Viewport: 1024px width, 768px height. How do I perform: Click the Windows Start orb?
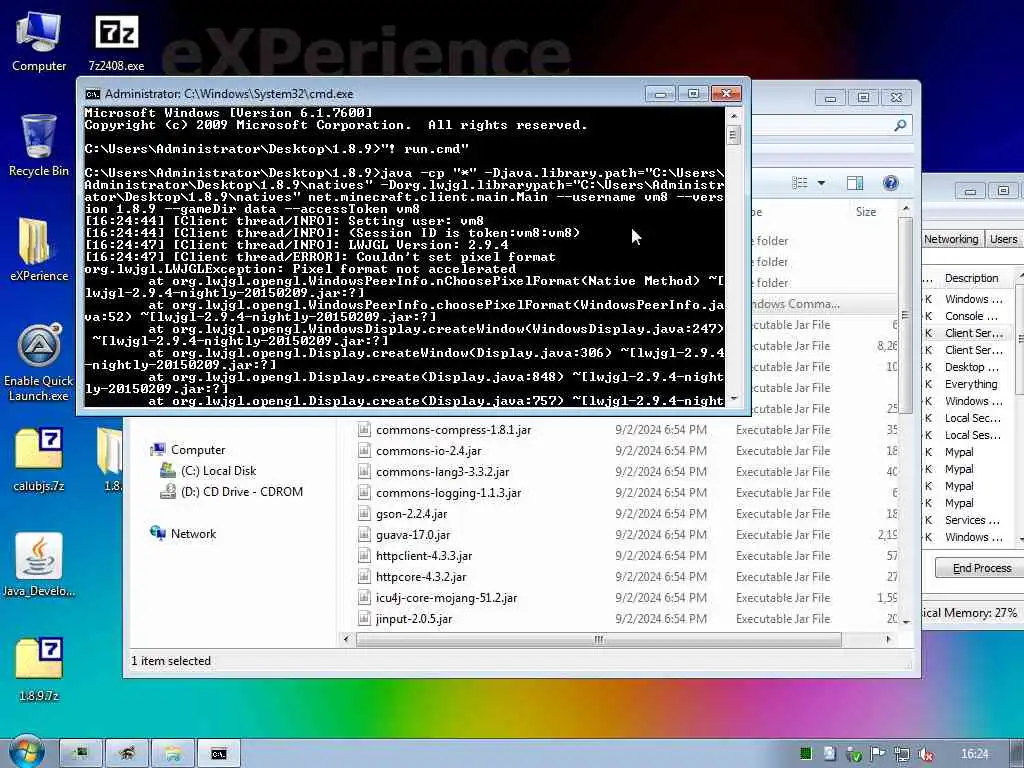26,752
